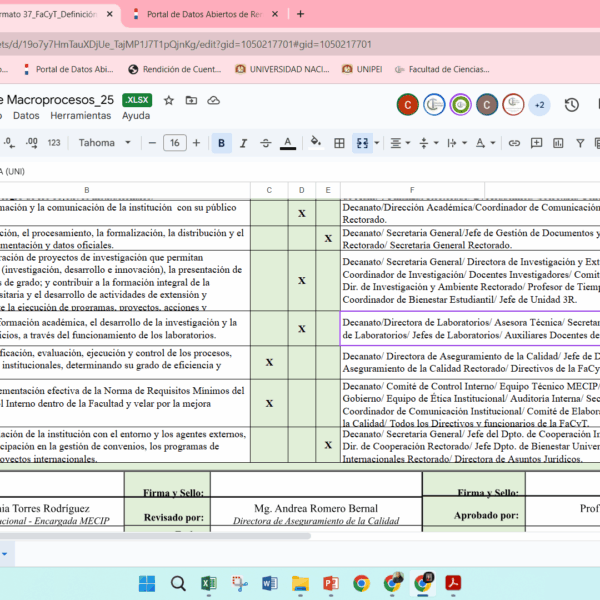Toggle italic text formatting
This screenshot has width=600, height=600.
[x=243, y=143]
